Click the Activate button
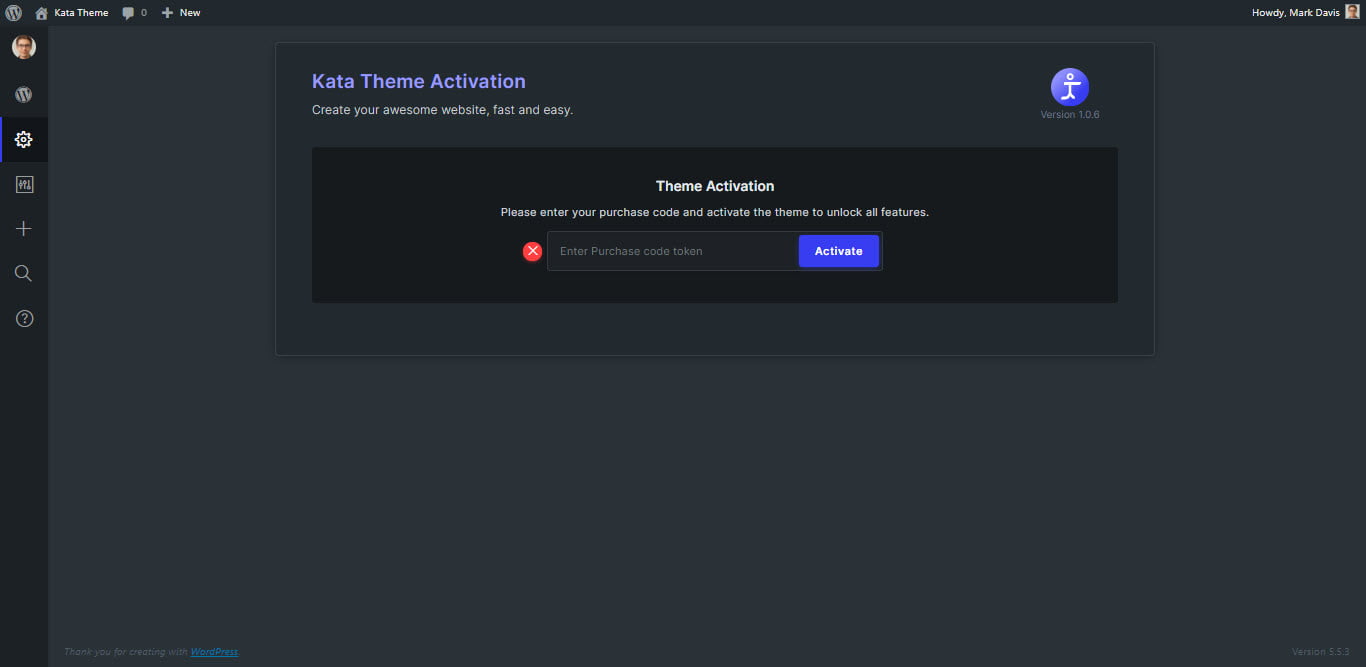Viewport: 1366px width, 667px height. [x=839, y=251]
